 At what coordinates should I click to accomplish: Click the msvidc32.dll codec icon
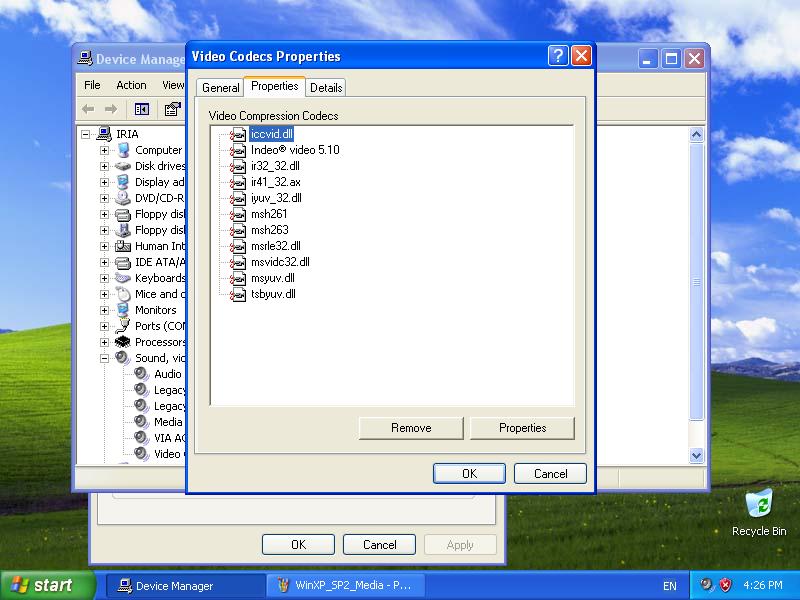pyautogui.click(x=238, y=262)
